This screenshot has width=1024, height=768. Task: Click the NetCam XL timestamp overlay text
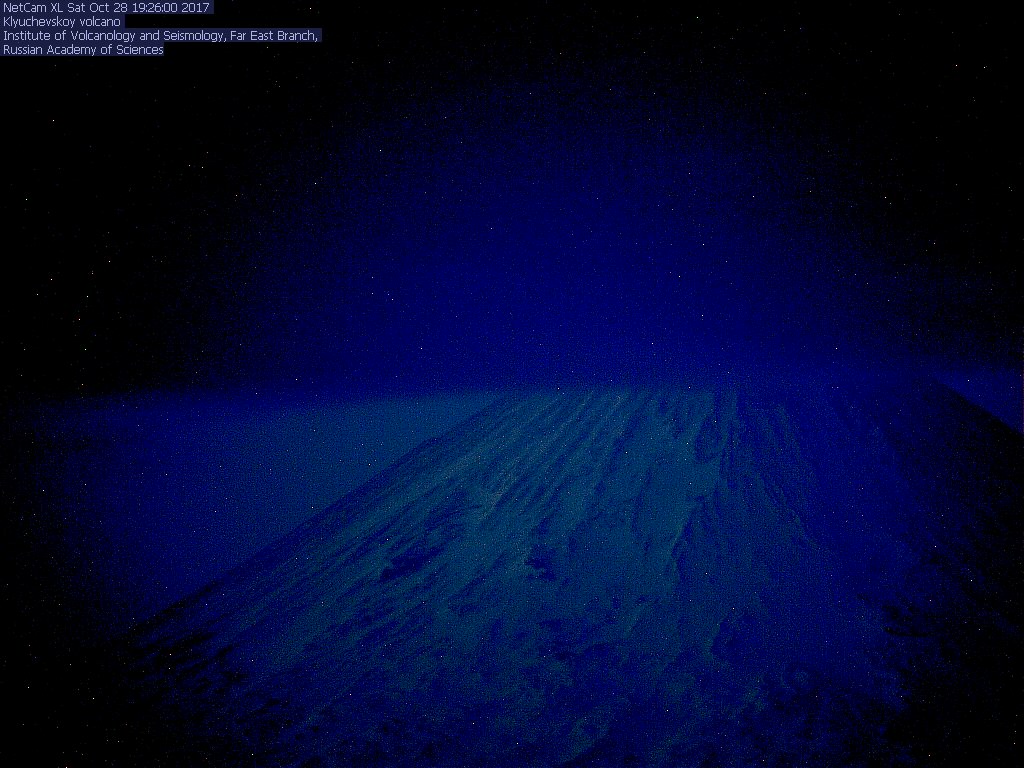click(x=106, y=8)
